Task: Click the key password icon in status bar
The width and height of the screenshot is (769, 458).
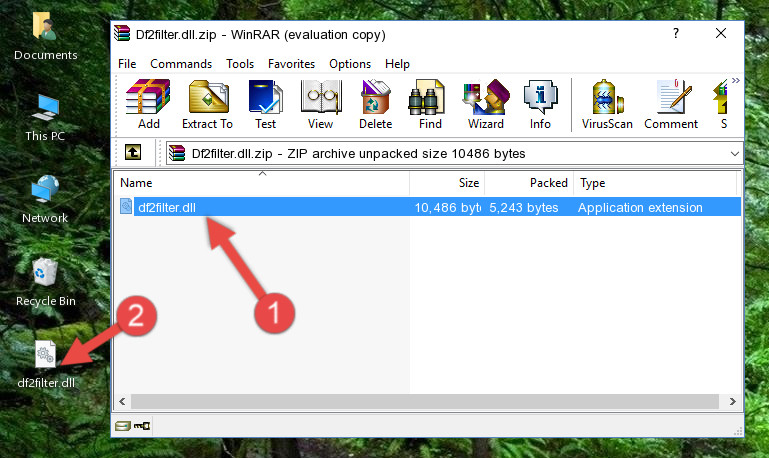Action: (142, 426)
